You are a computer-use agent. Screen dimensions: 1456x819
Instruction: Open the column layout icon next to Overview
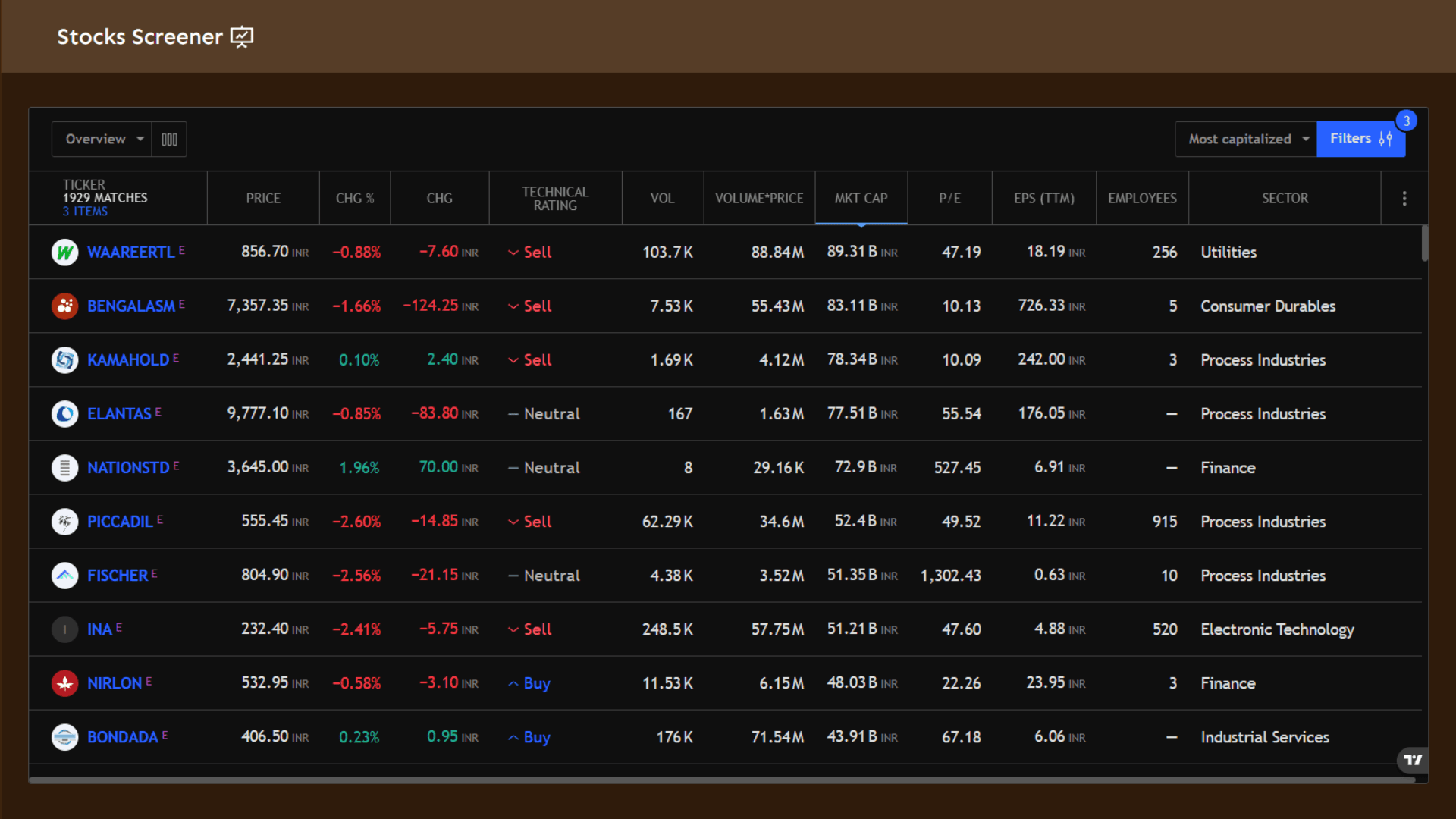pos(168,139)
